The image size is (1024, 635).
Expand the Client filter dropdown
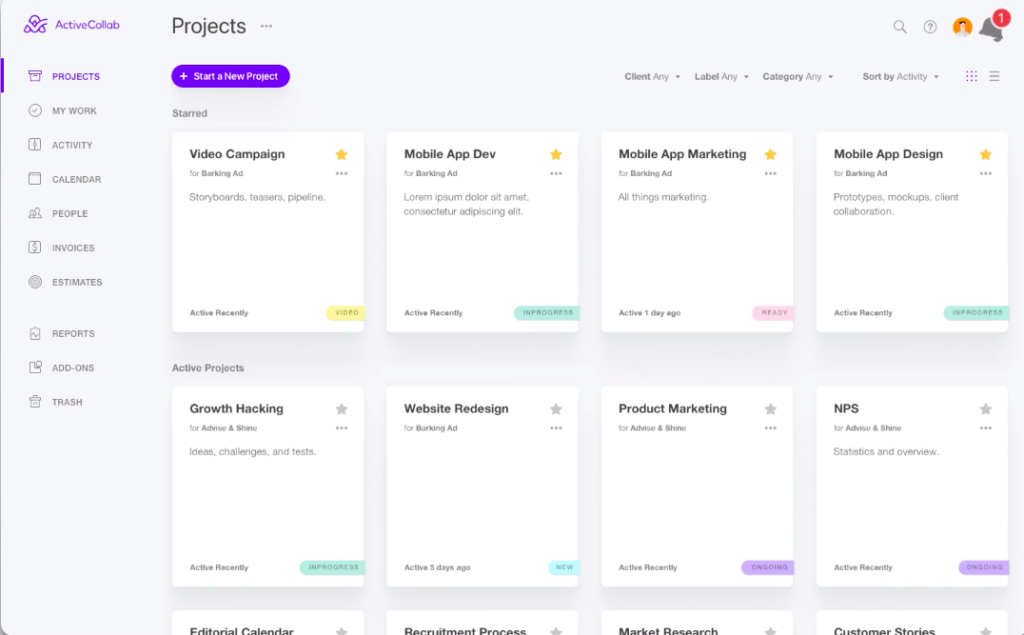coord(652,77)
